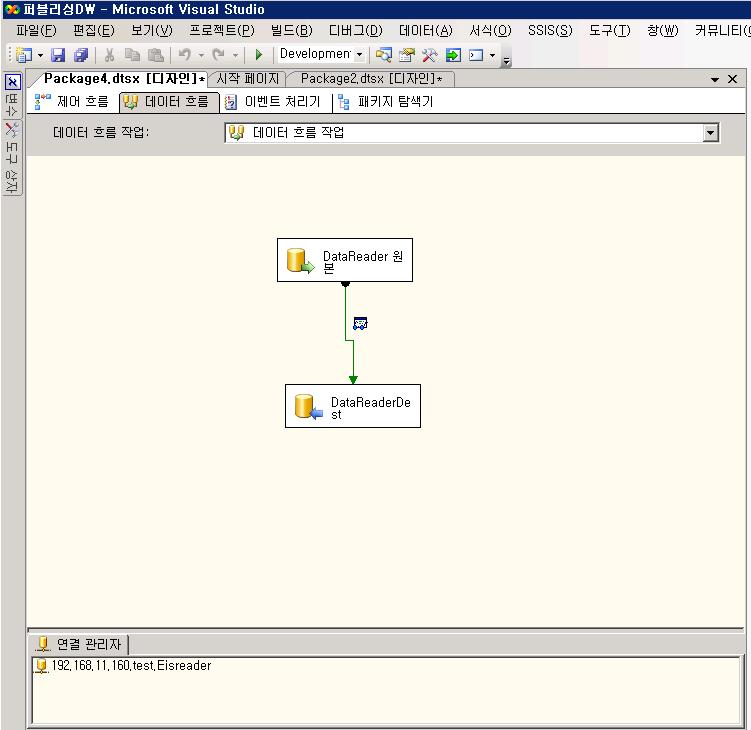The width and height of the screenshot is (751, 730).
Task: Select the 데이터 흐름 designer tab
Action: point(167,102)
